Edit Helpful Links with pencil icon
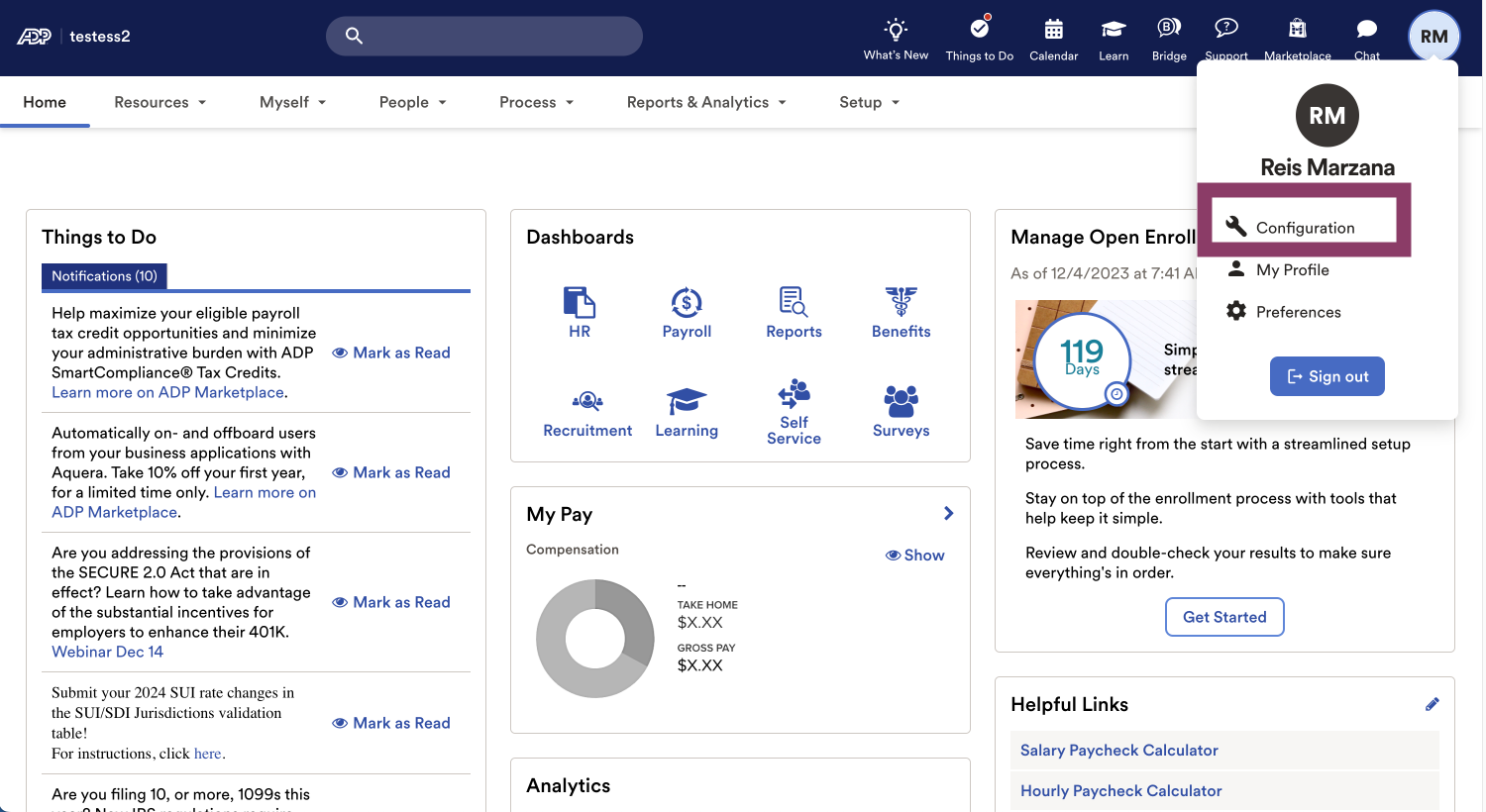Viewport: 1486px width, 812px height. (x=1432, y=704)
